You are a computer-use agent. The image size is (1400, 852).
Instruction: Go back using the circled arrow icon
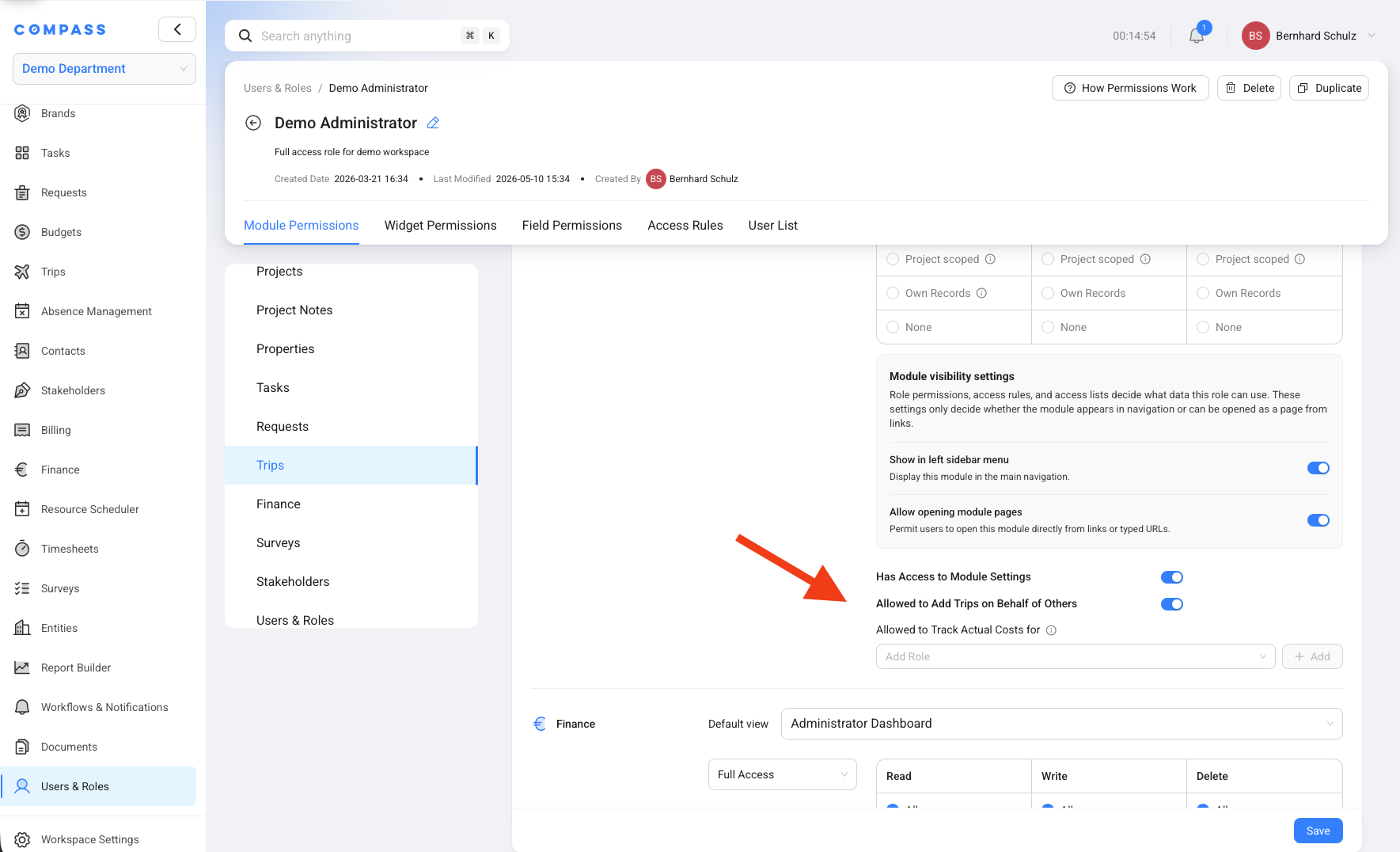(x=253, y=123)
